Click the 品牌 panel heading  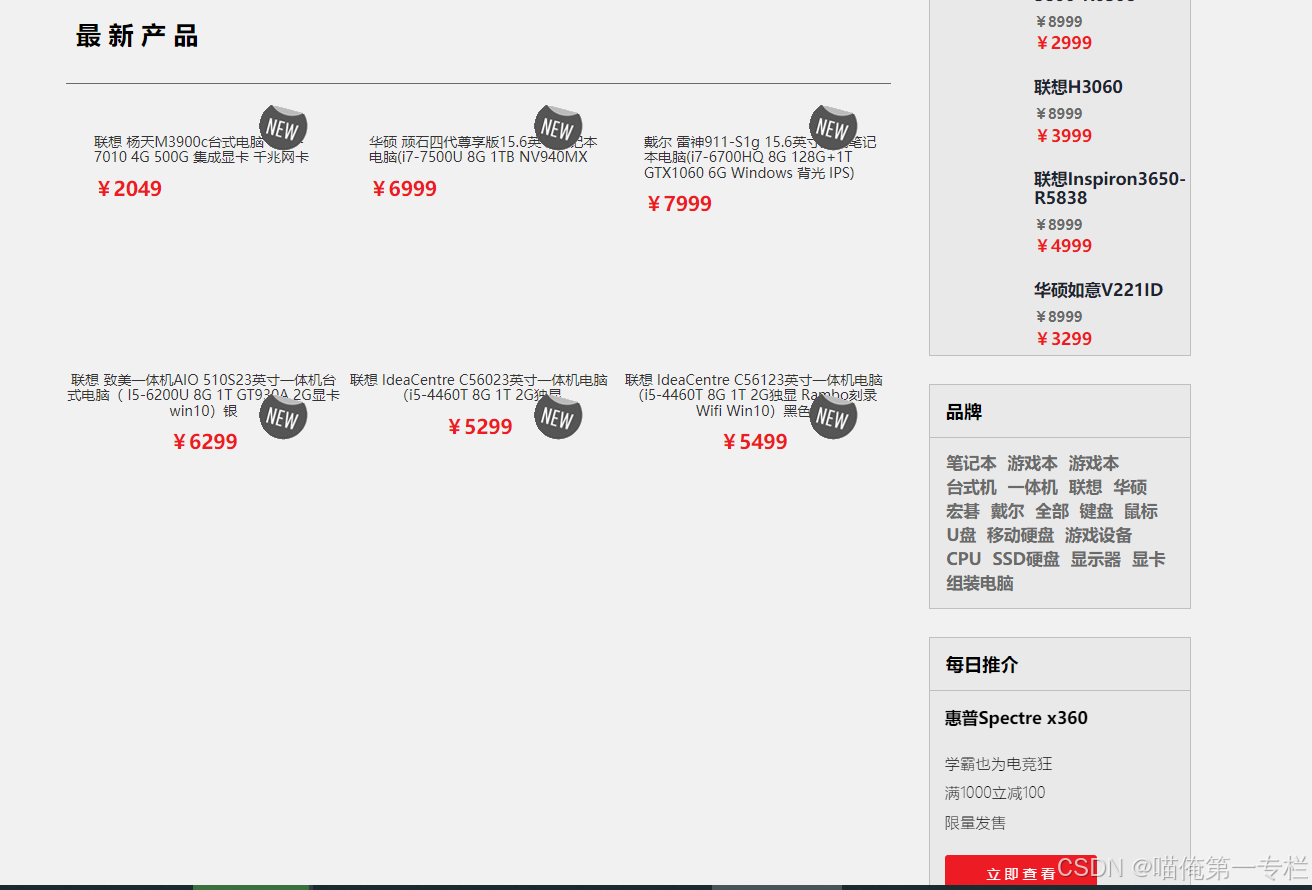pyautogui.click(x=964, y=412)
